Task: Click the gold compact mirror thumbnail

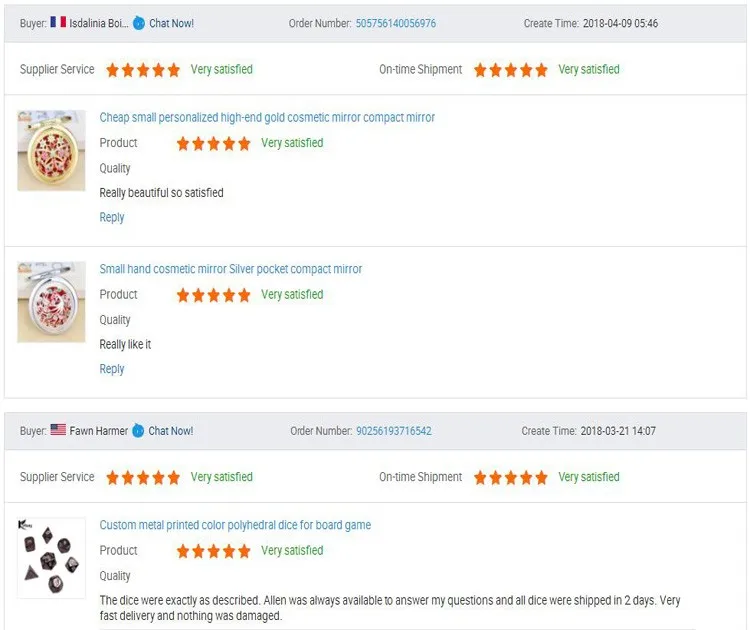Action: 51,150
